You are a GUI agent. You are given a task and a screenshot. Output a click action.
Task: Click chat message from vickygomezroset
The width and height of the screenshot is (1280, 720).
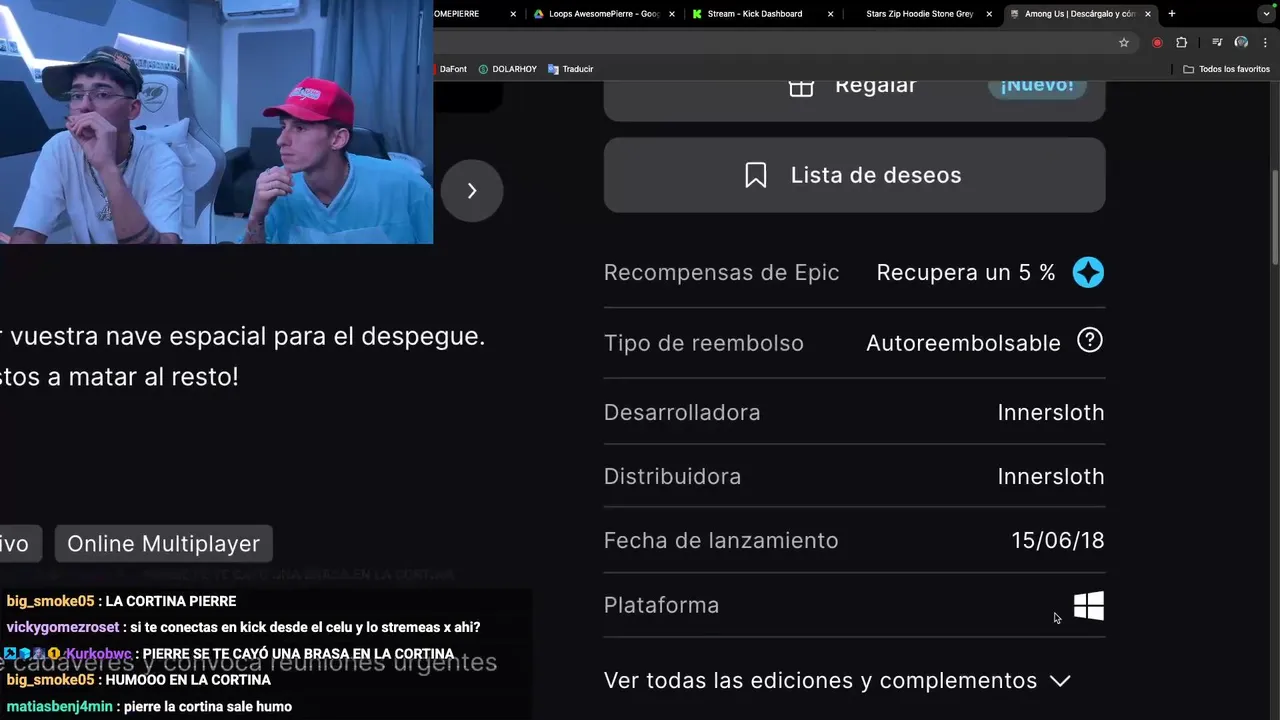[x=243, y=627]
